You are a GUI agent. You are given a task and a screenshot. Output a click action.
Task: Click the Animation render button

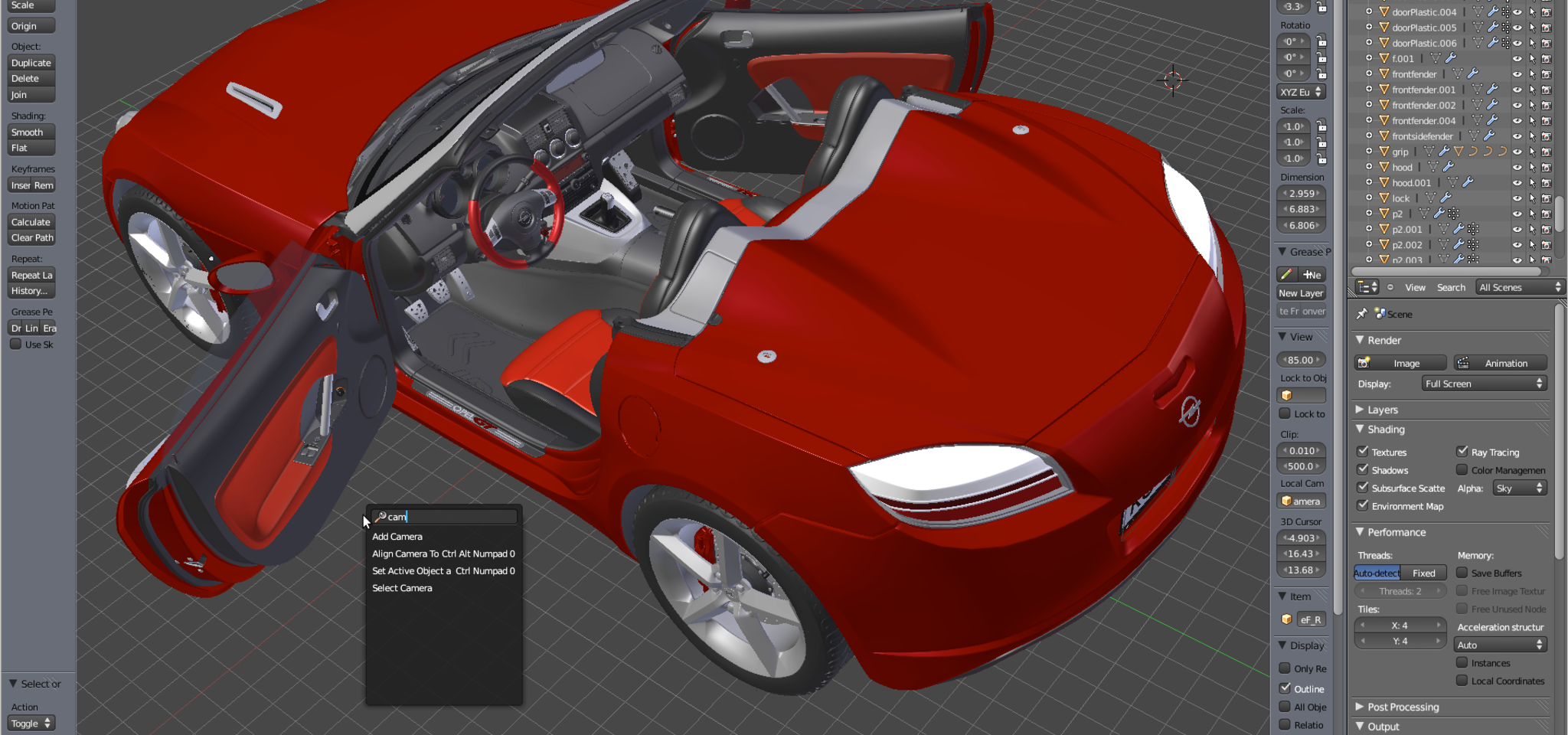tap(1501, 363)
